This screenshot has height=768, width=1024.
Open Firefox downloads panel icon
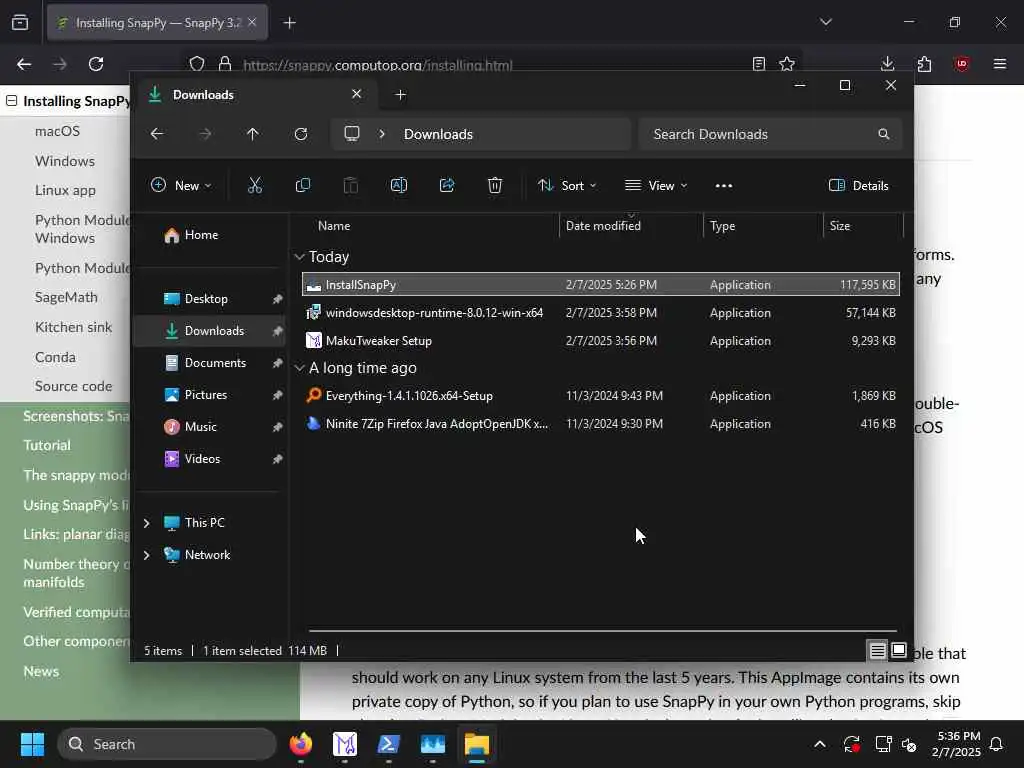click(888, 63)
